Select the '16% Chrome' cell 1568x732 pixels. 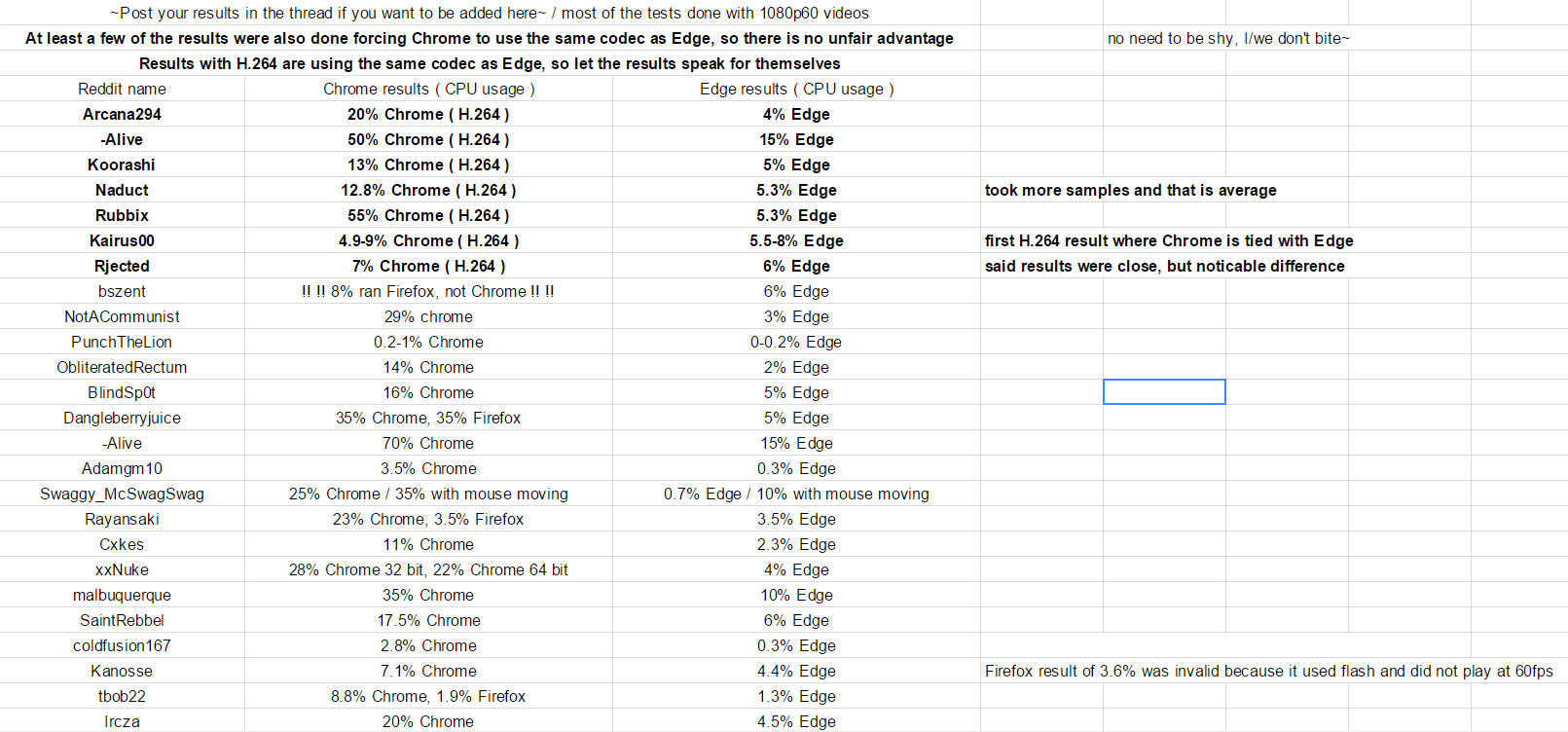tap(428, 392)
